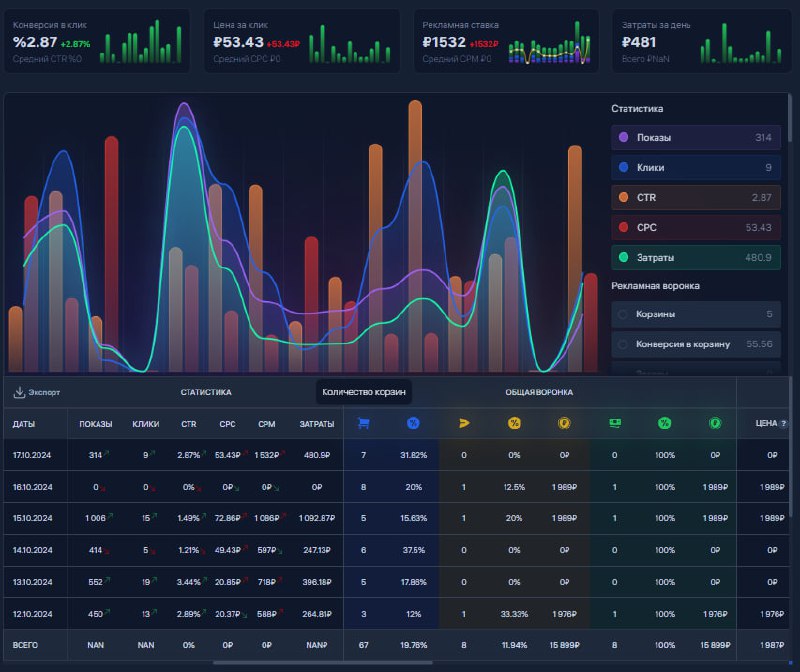Click the green money bills icon
800x672 pixels.
tap(615, 423)
